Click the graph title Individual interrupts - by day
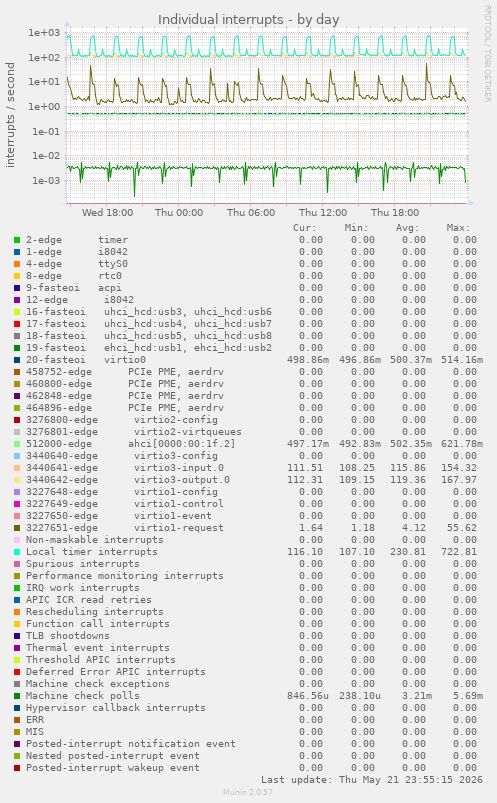 tap(248, 19)
